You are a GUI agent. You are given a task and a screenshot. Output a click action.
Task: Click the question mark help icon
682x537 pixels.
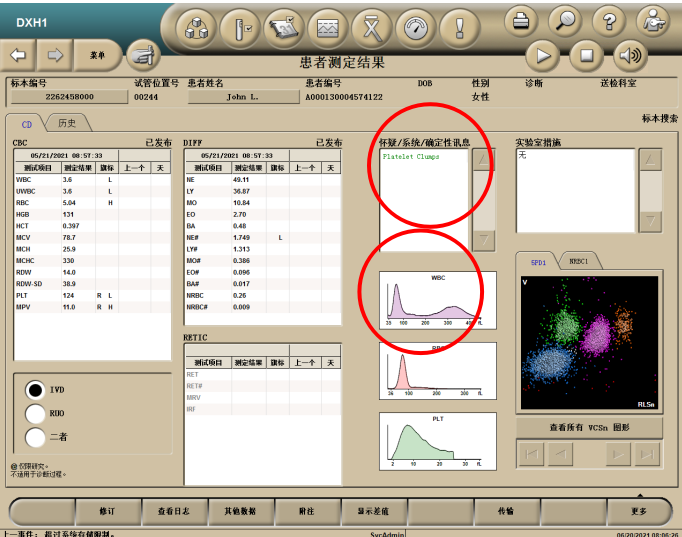tap(609, 21)
